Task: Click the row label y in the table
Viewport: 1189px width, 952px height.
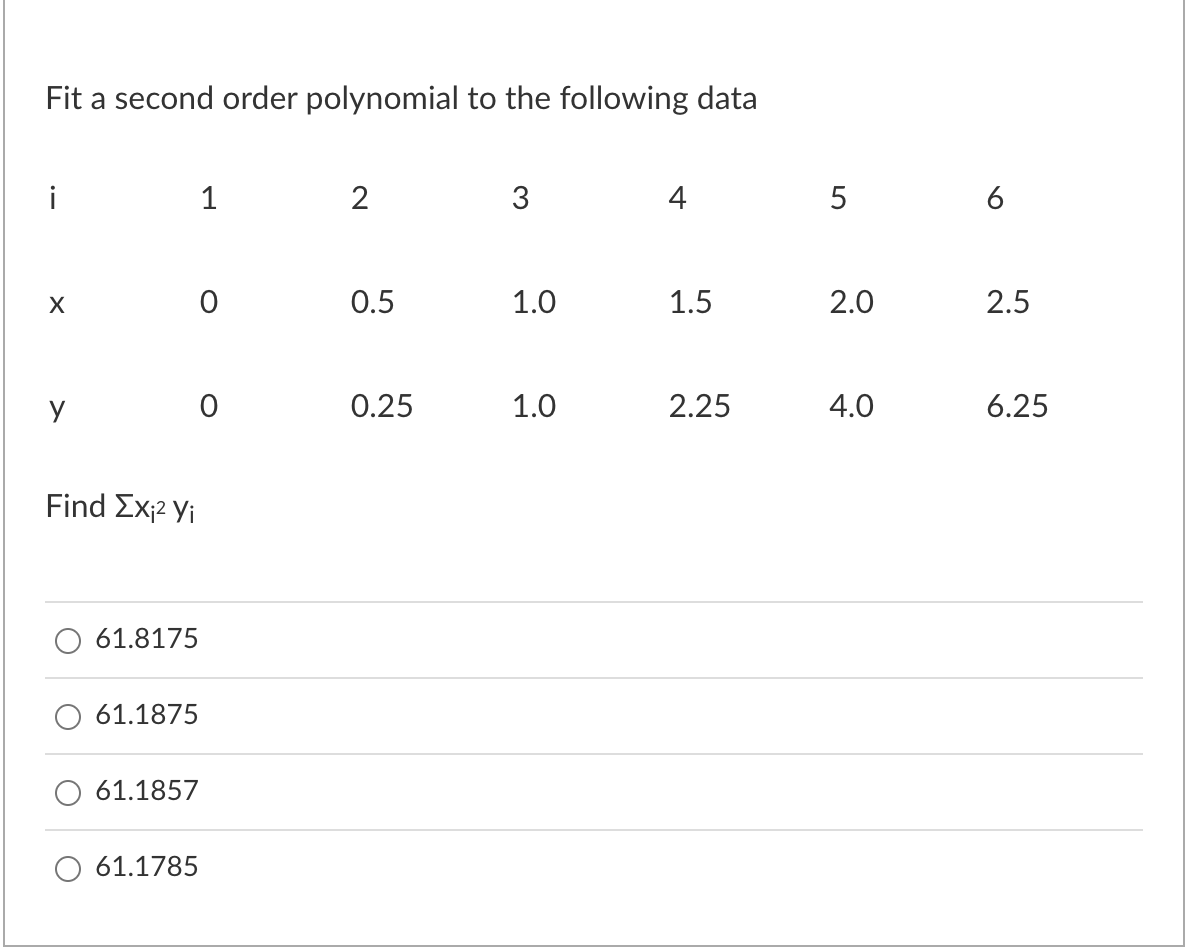Action: click(x=54, y=407)
